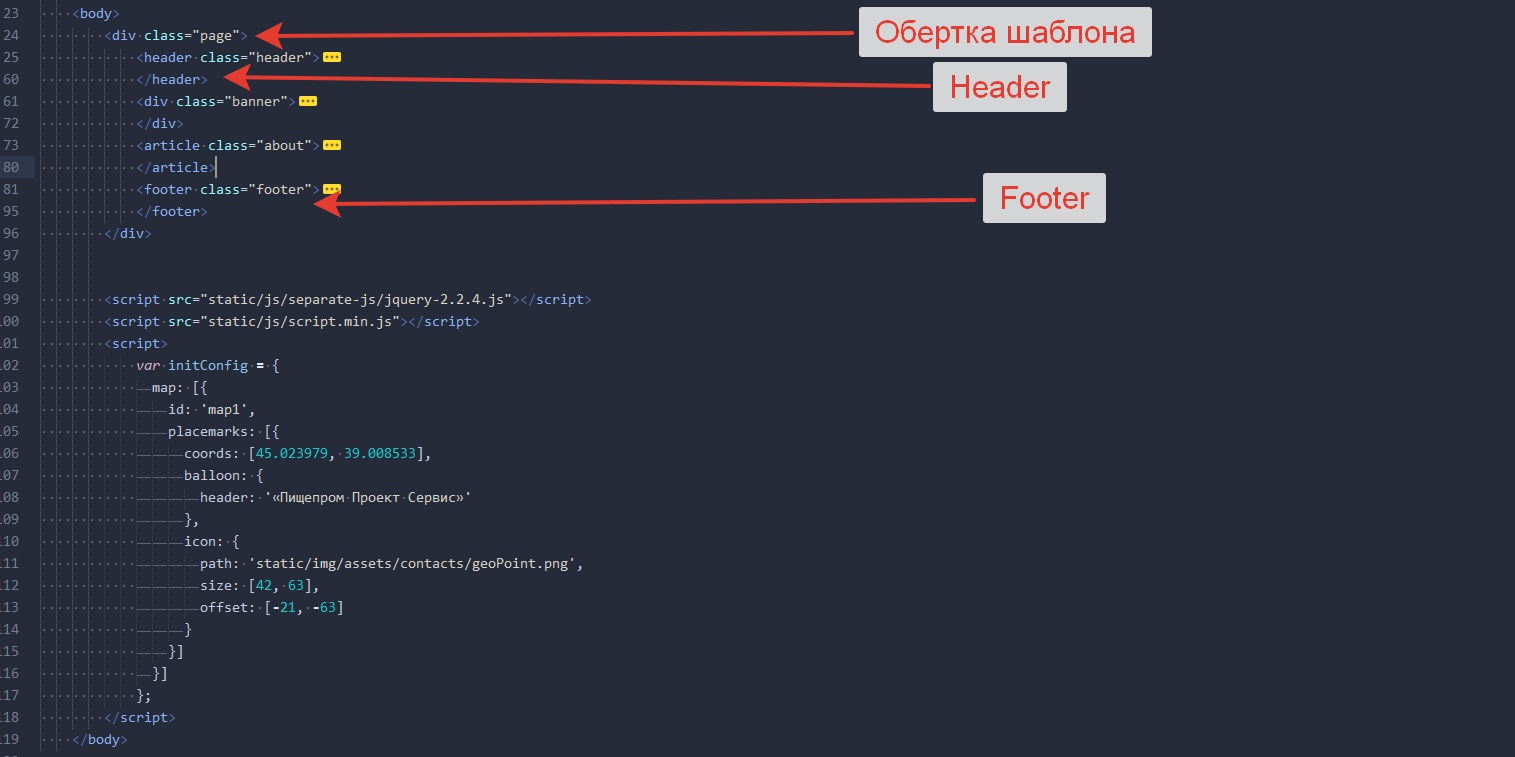The image size is (1515, 757).
Task: Click the «Пищепром Проект Сервис» header string
Action: point(367,498)
